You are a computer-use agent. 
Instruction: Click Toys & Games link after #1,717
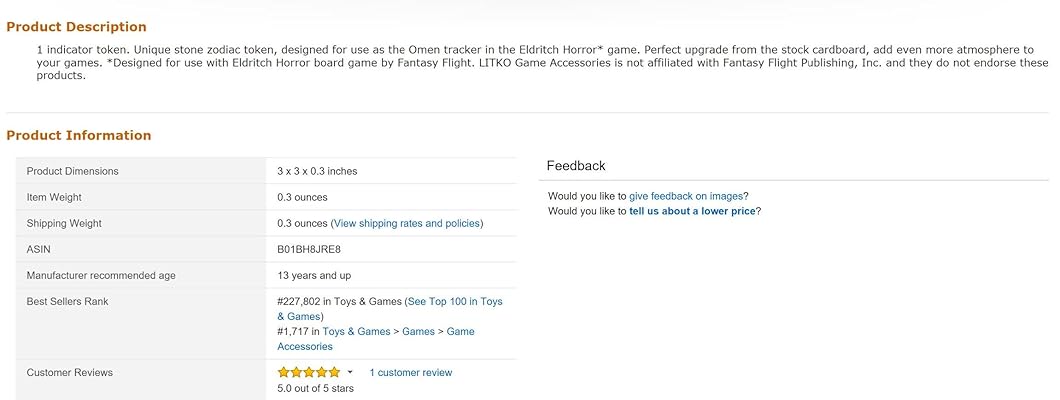[356, 331]
